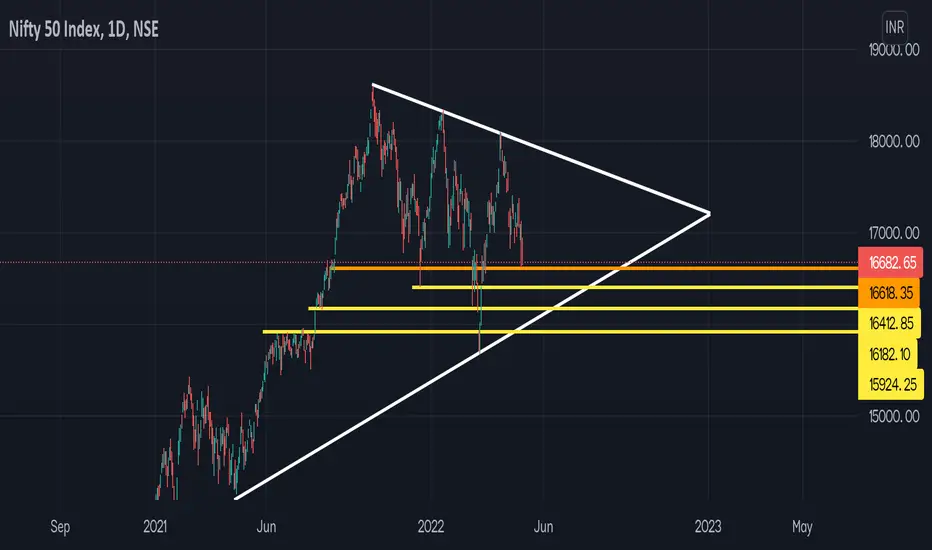Click the 2021 label on time axis
This screenshot has height=550, width=932.
click(x=155, y=526)
